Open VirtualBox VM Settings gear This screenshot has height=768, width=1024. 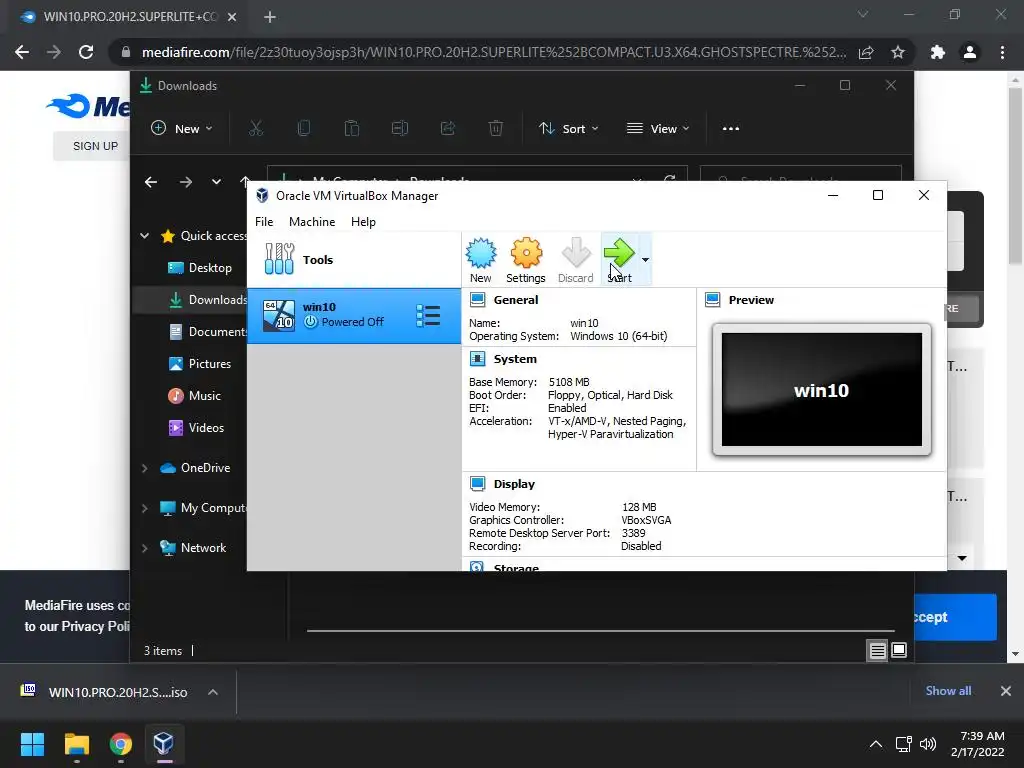pyautogui.click(x=526, y=260)
